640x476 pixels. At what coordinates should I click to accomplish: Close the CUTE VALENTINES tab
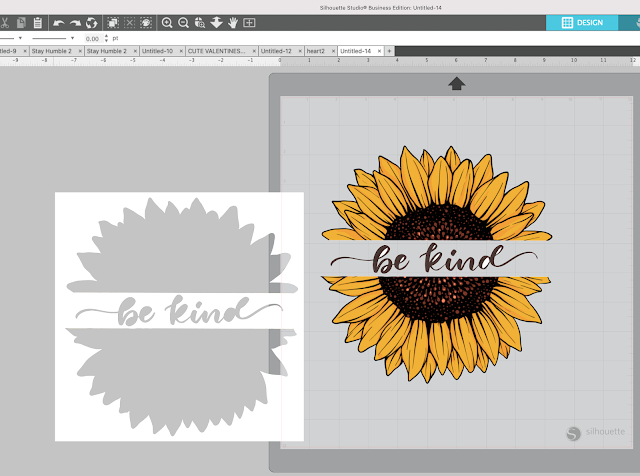click(254, 51)
